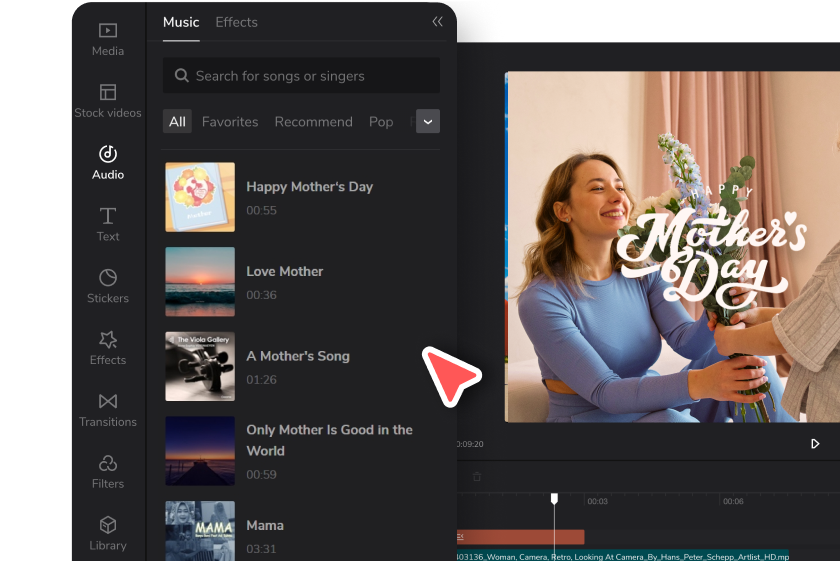
Task: Click the 00:55 duration text
Action: click(x=261, y=210)
